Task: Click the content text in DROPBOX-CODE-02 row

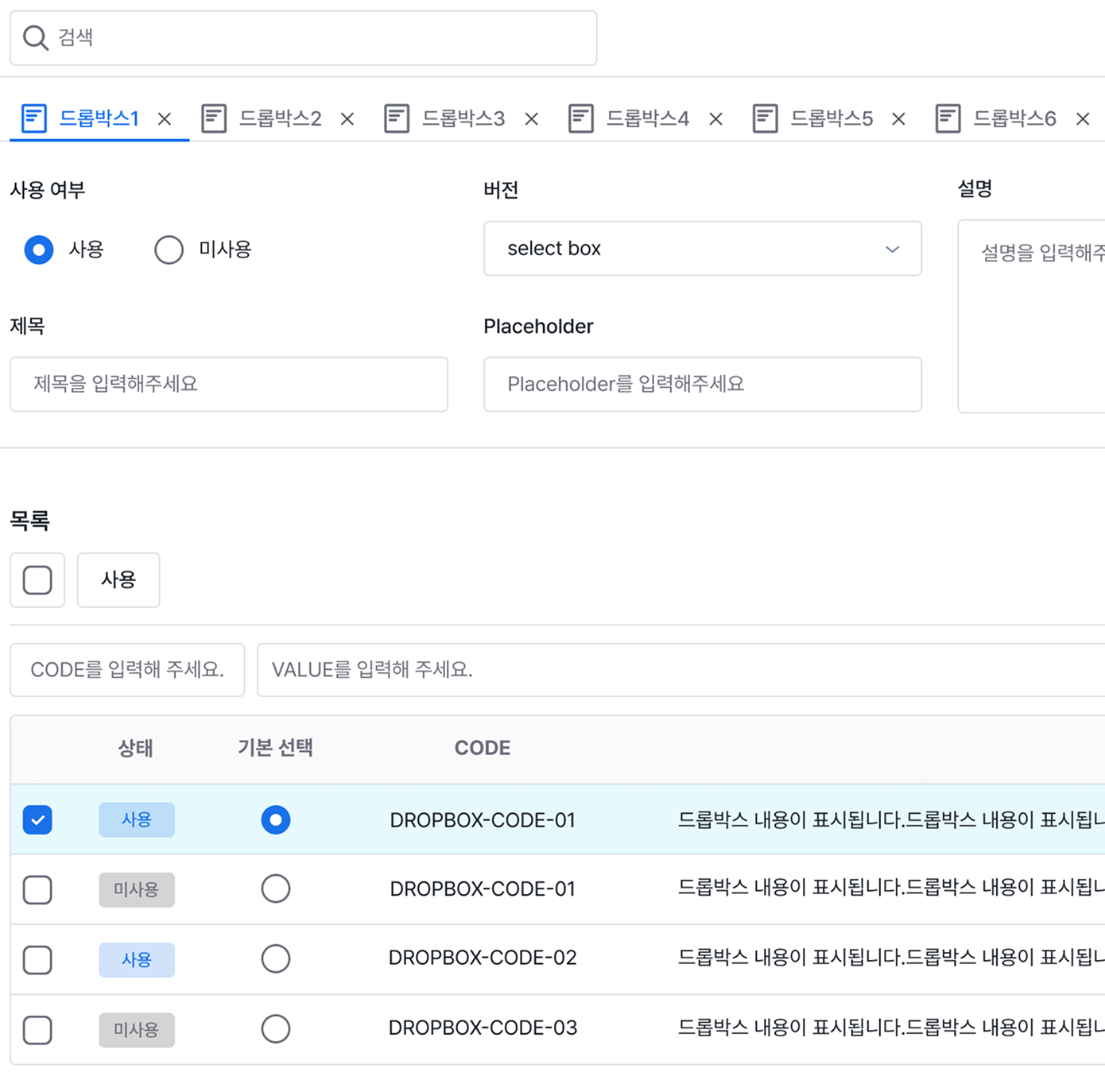Action: [x=891, y=958]
